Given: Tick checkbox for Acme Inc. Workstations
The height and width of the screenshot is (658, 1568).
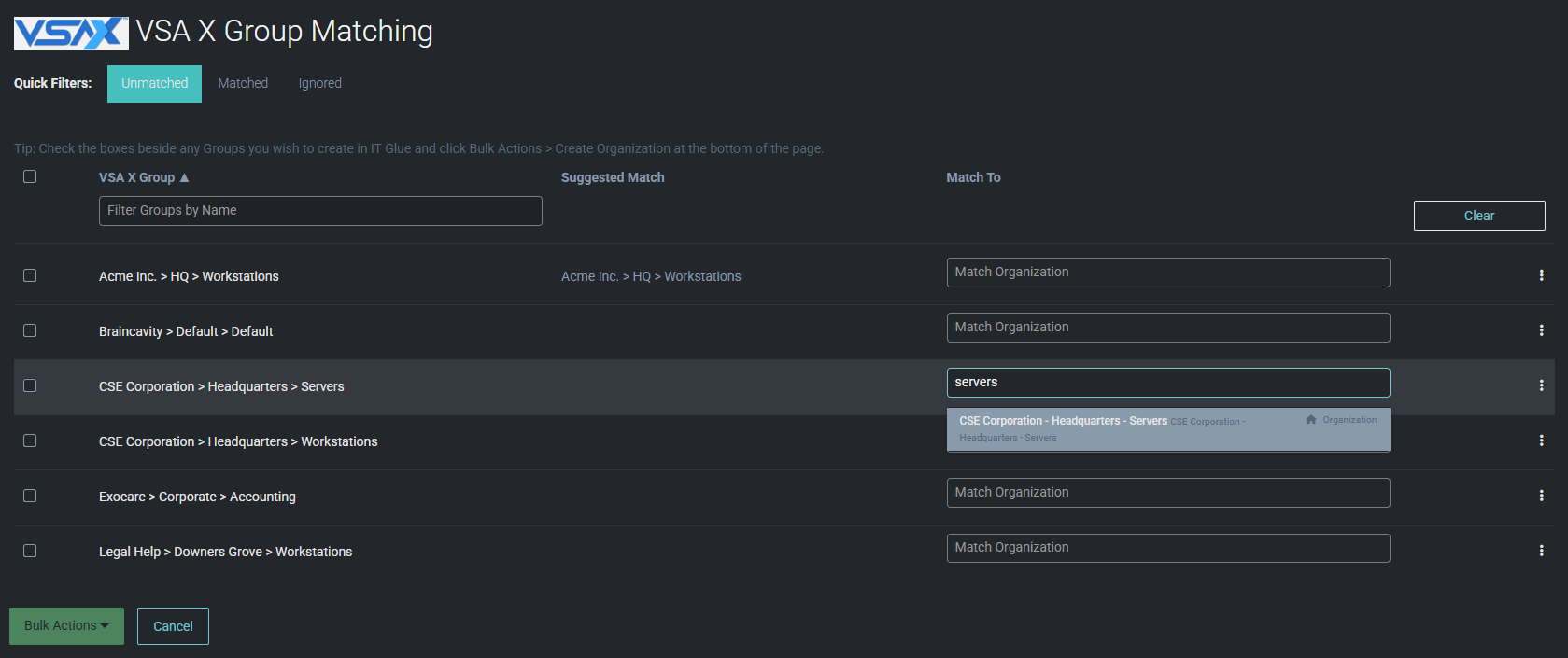Looking at the screenshot, I should pyautogui.click(x=30, y=275).
